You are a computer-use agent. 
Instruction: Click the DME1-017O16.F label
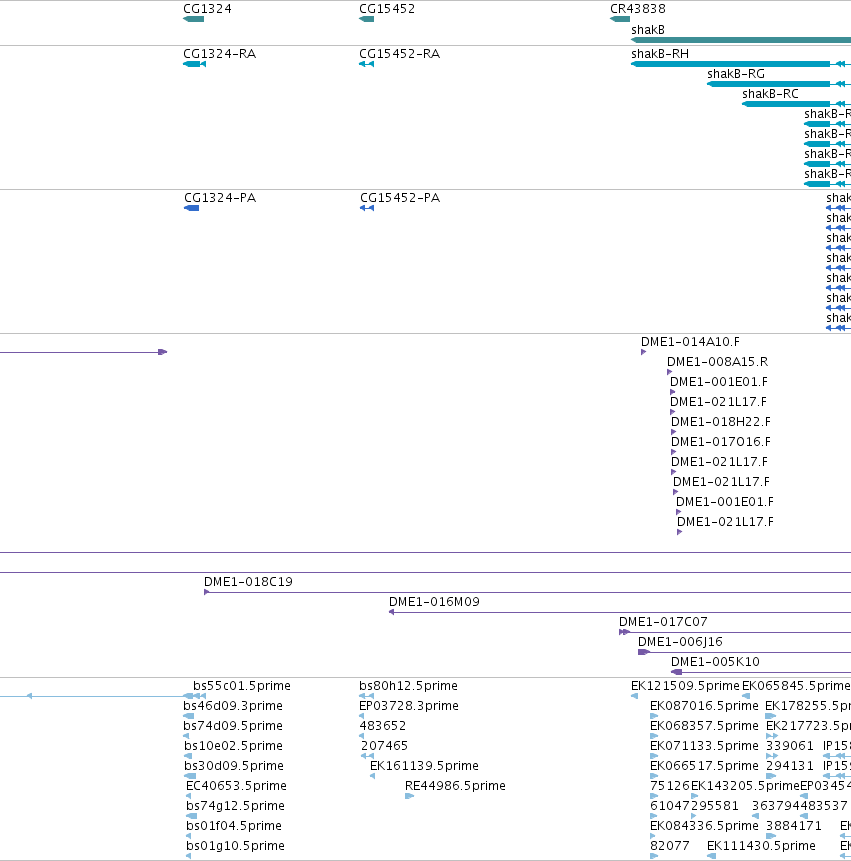720,441
